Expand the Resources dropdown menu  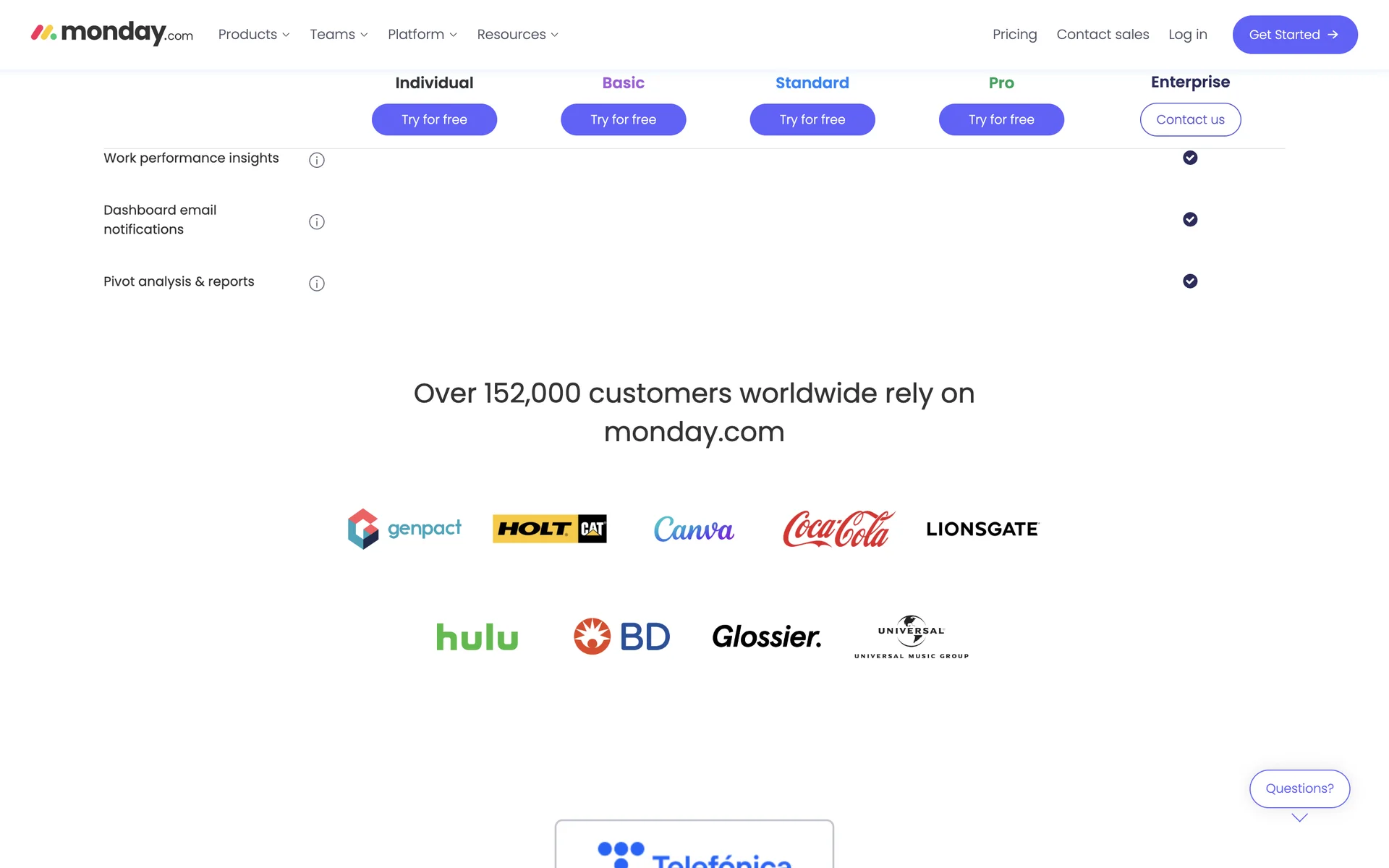517,35
